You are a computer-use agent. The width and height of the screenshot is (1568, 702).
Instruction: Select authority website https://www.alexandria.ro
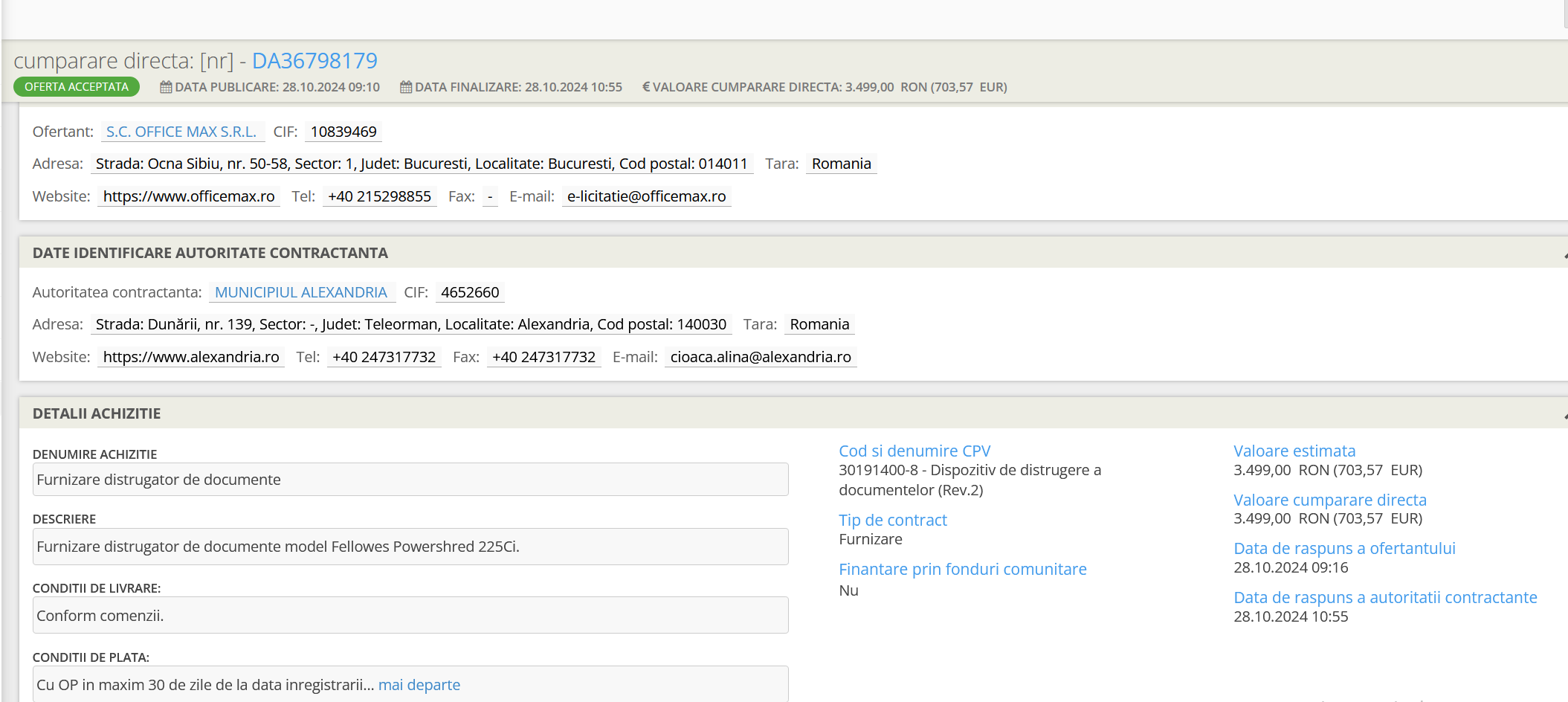(x=191, y=357)
